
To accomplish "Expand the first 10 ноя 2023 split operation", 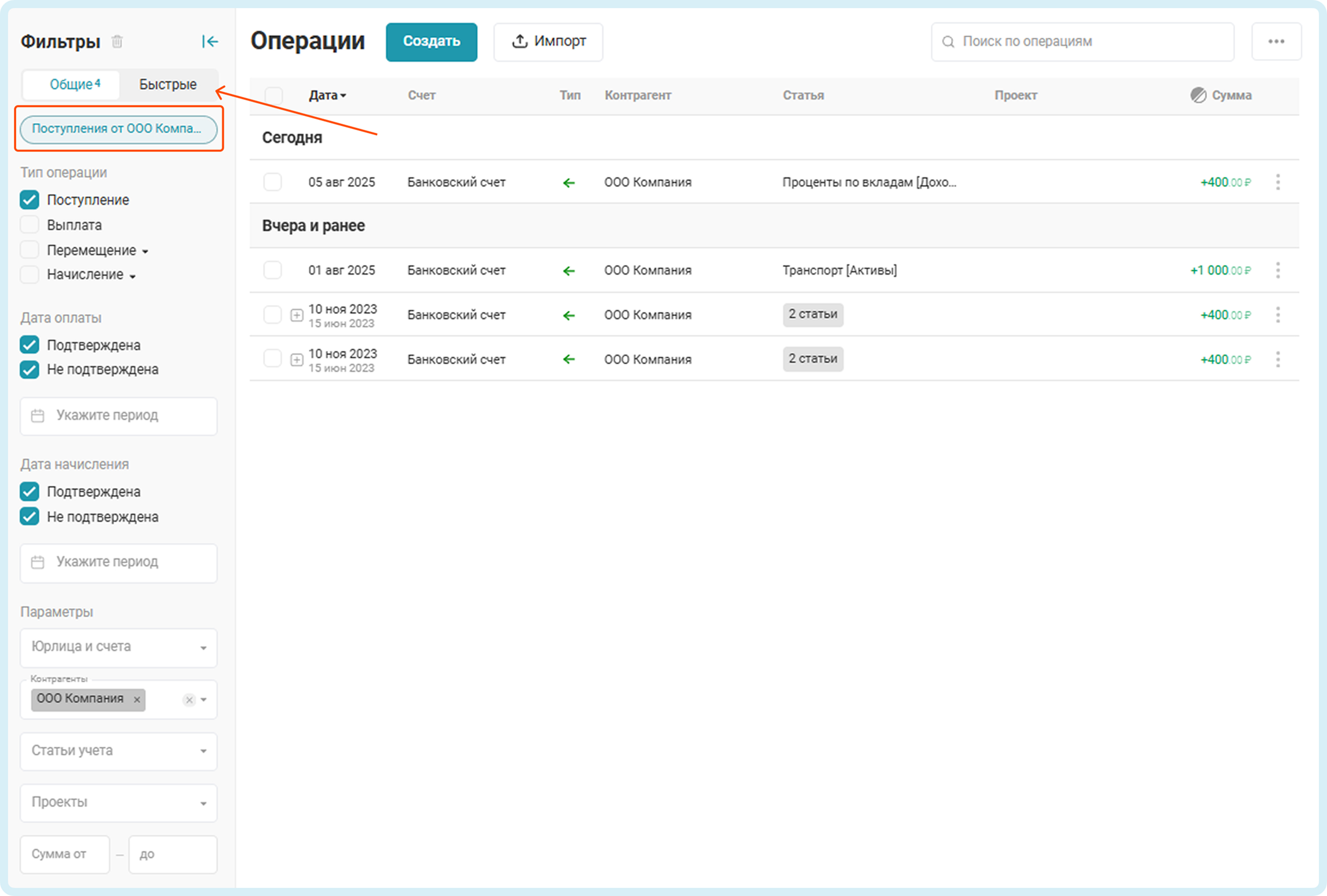I will click(x=297, y=315).
